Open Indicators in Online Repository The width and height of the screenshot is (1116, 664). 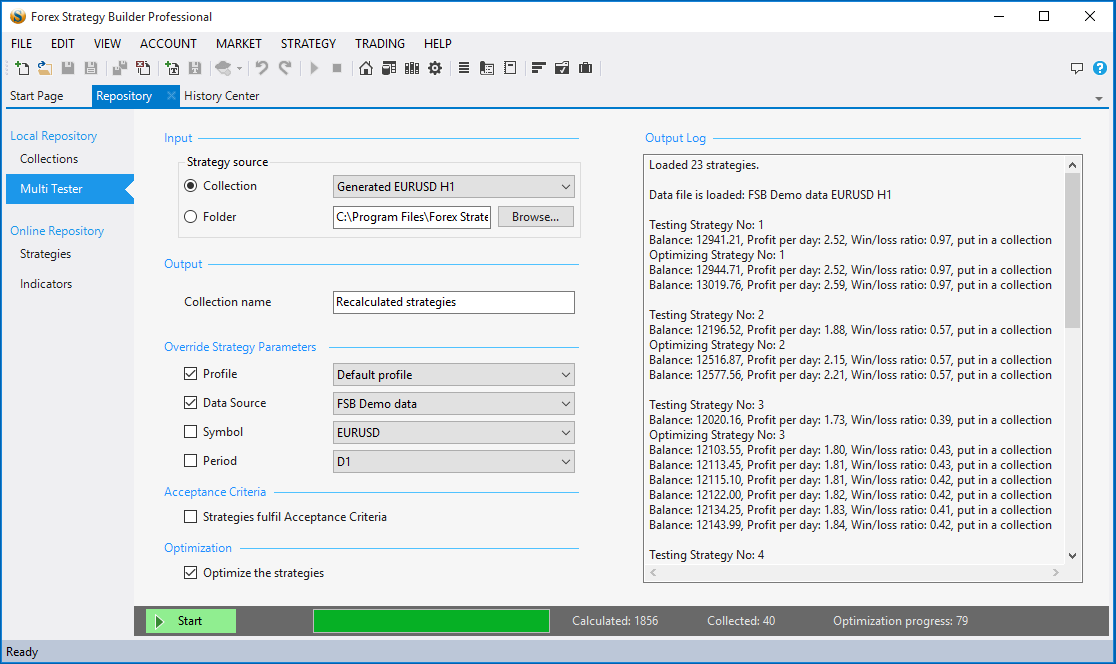tap(46, 284)
